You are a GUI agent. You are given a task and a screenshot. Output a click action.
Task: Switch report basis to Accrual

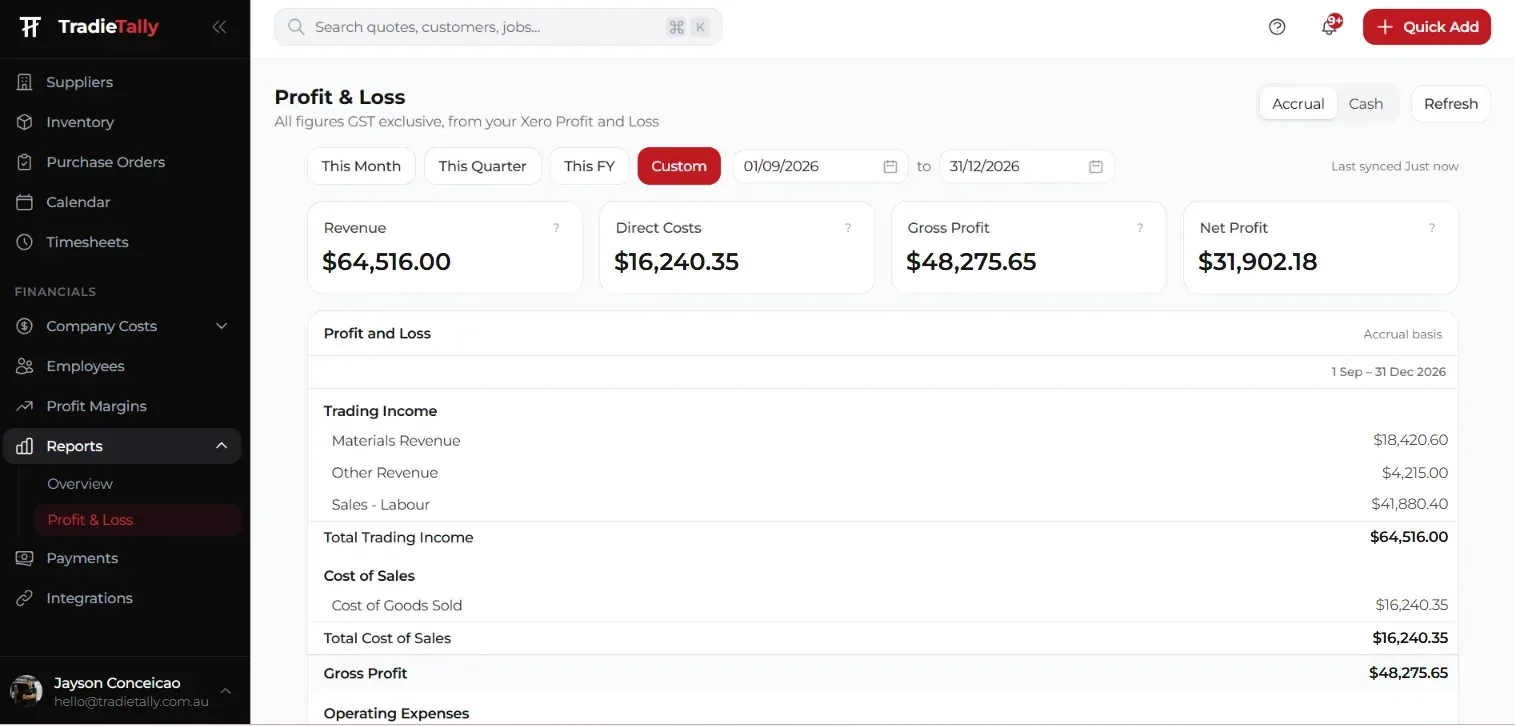point(1298,104)
